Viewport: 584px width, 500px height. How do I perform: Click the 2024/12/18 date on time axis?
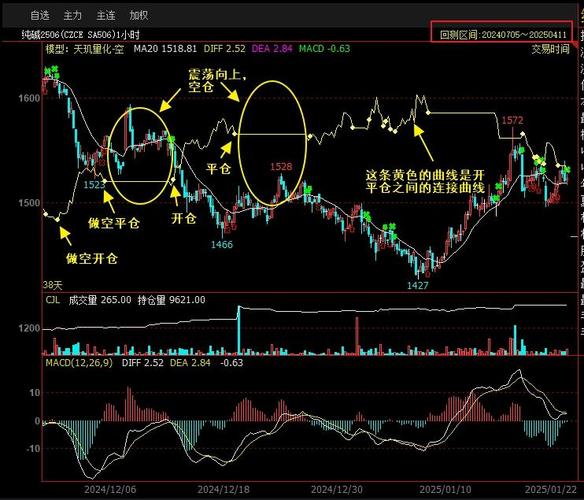[x=223, y=489]
